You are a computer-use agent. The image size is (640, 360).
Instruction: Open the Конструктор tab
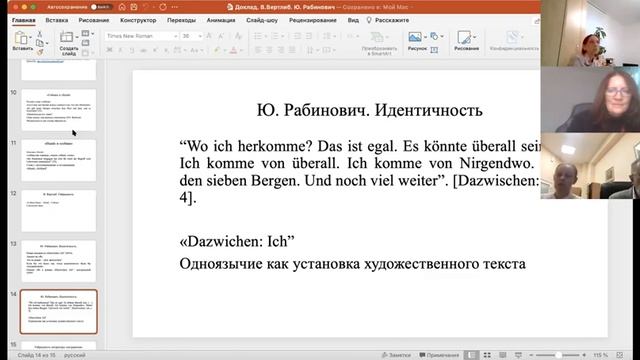click(138, 20)
